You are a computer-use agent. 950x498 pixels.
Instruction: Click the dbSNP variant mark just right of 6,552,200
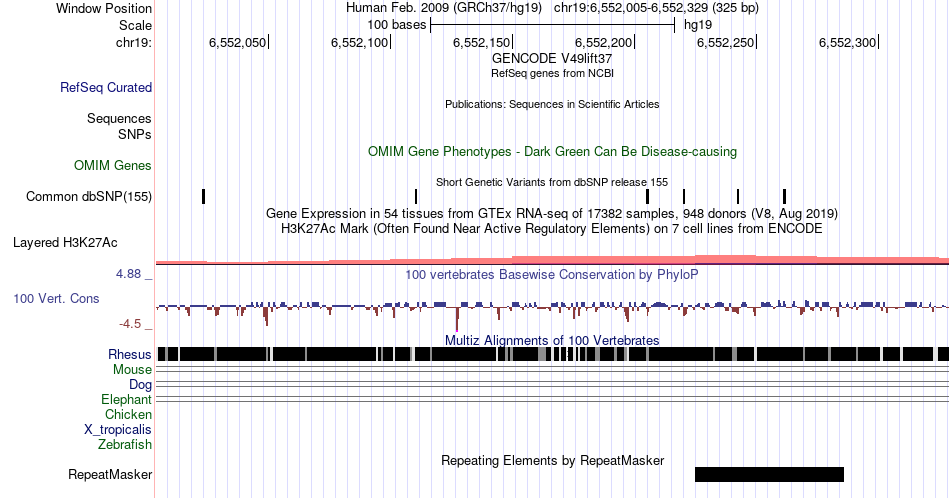click(648, 196)
